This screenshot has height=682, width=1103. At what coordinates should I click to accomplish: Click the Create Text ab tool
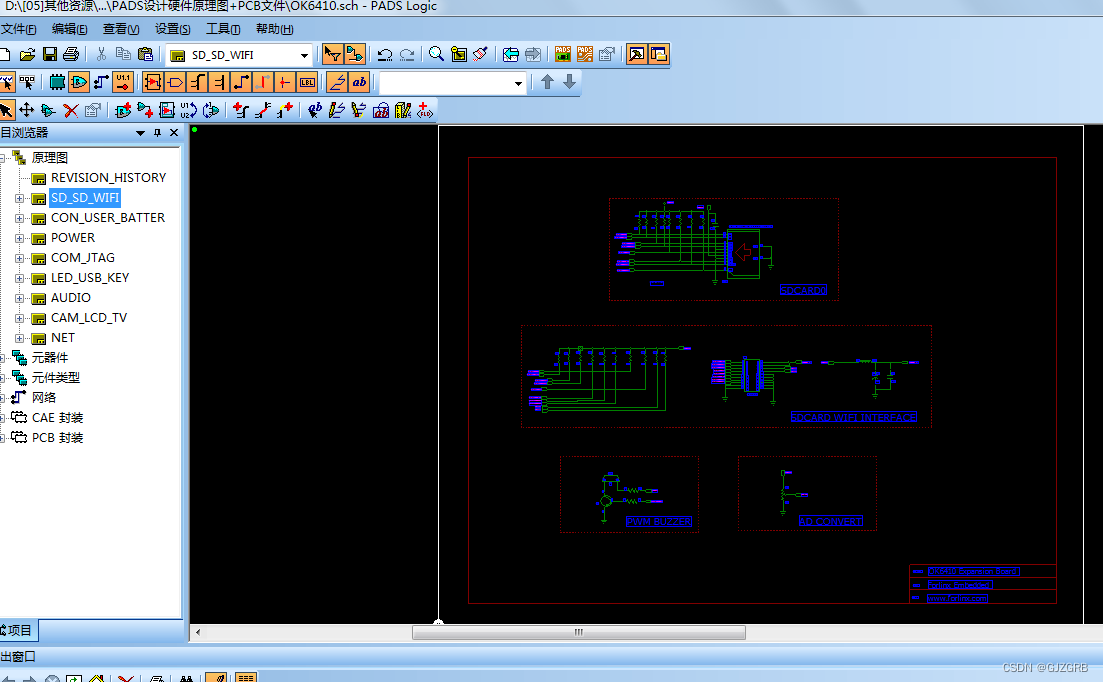[315, 110]
